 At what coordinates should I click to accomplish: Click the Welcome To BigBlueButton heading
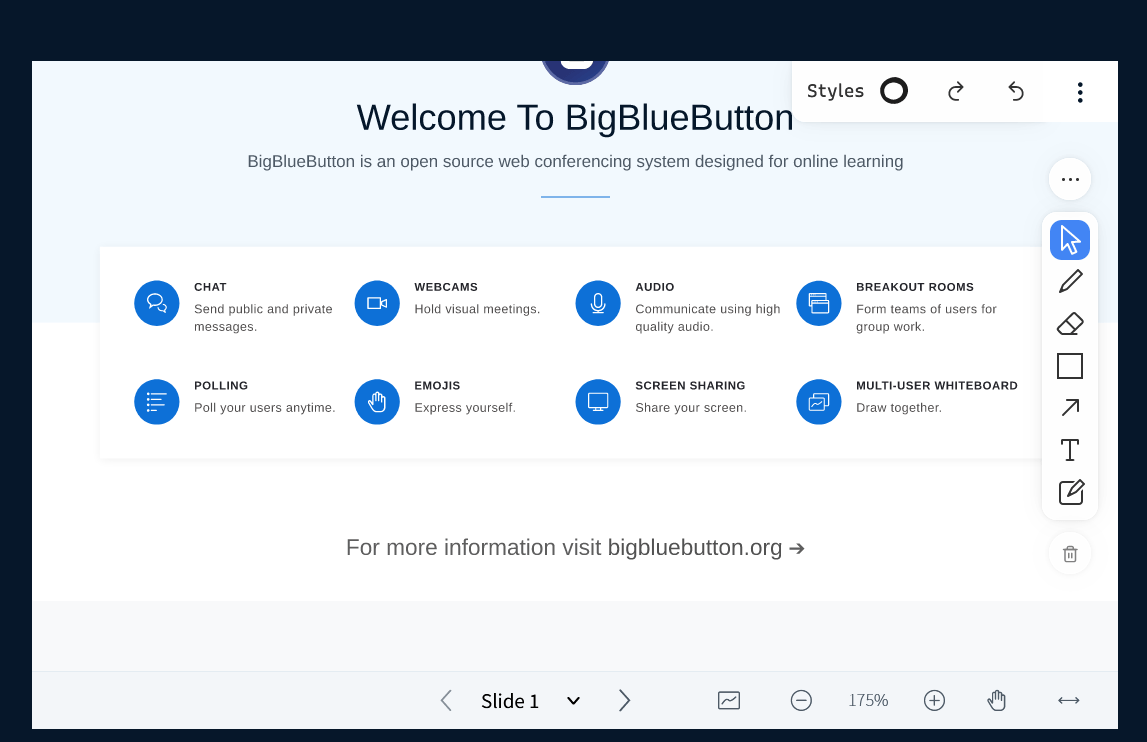575,118
